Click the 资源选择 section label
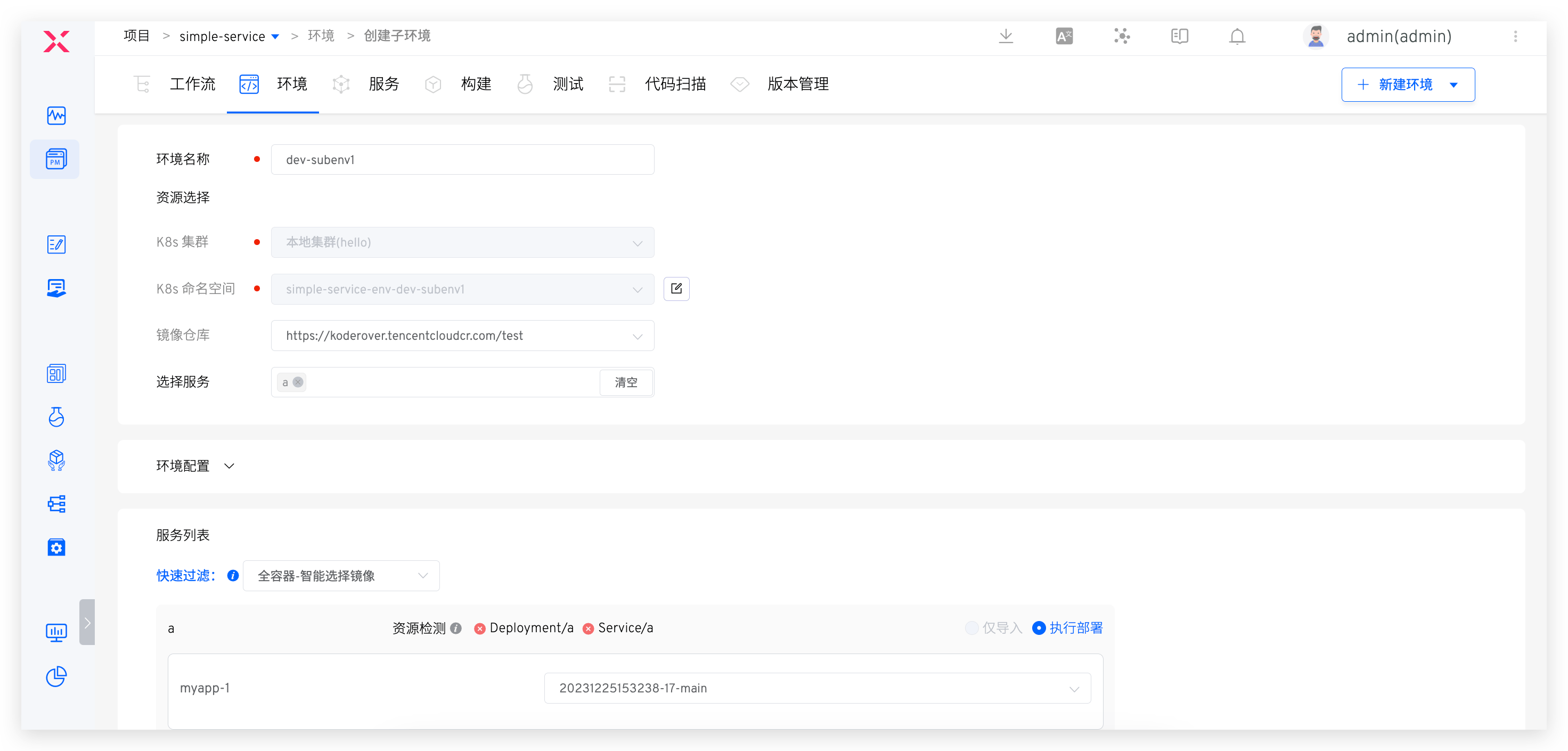The image size is (1568, 751). 183,197
